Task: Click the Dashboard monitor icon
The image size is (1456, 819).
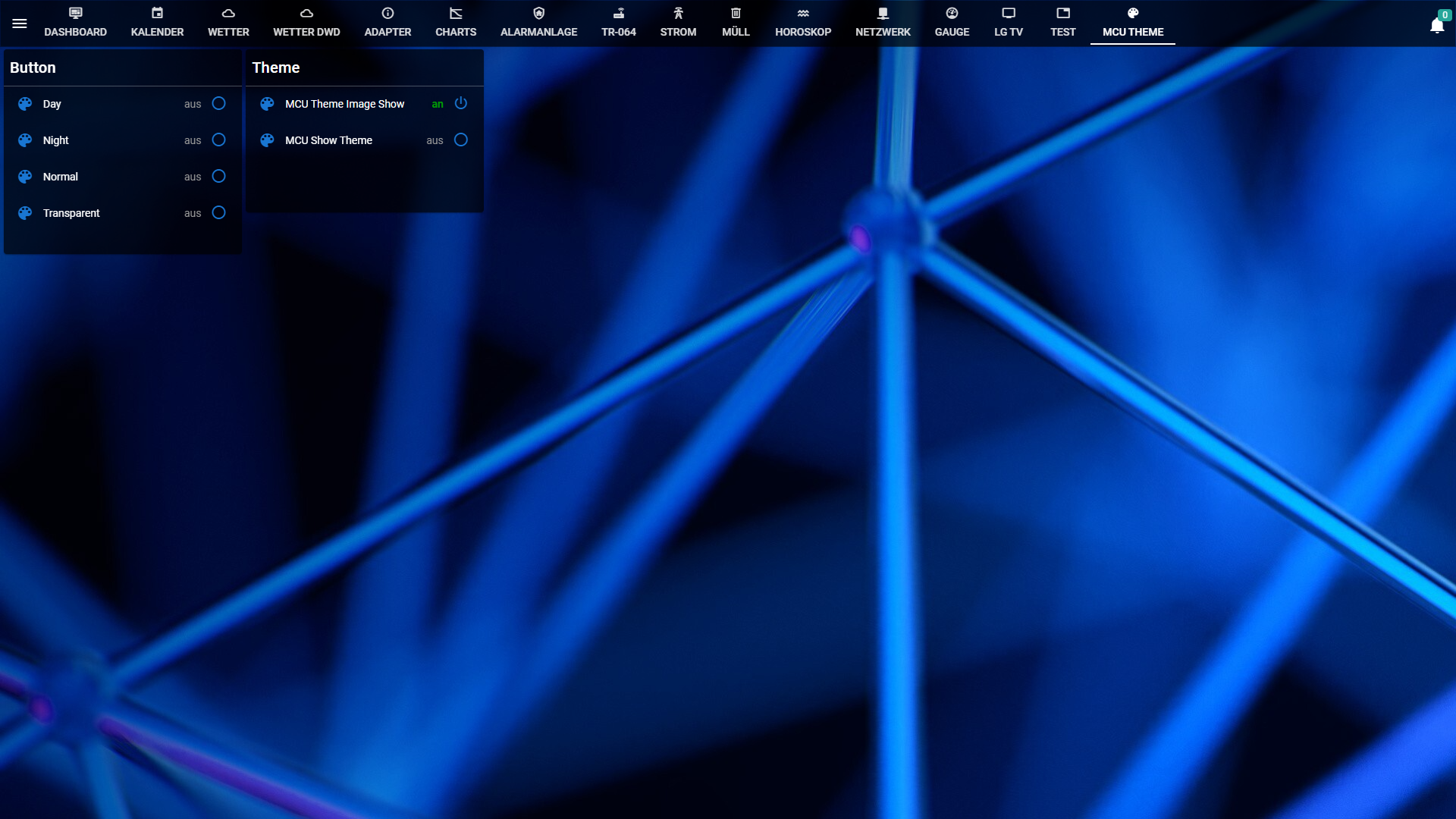Action: [x=75, y=13]
